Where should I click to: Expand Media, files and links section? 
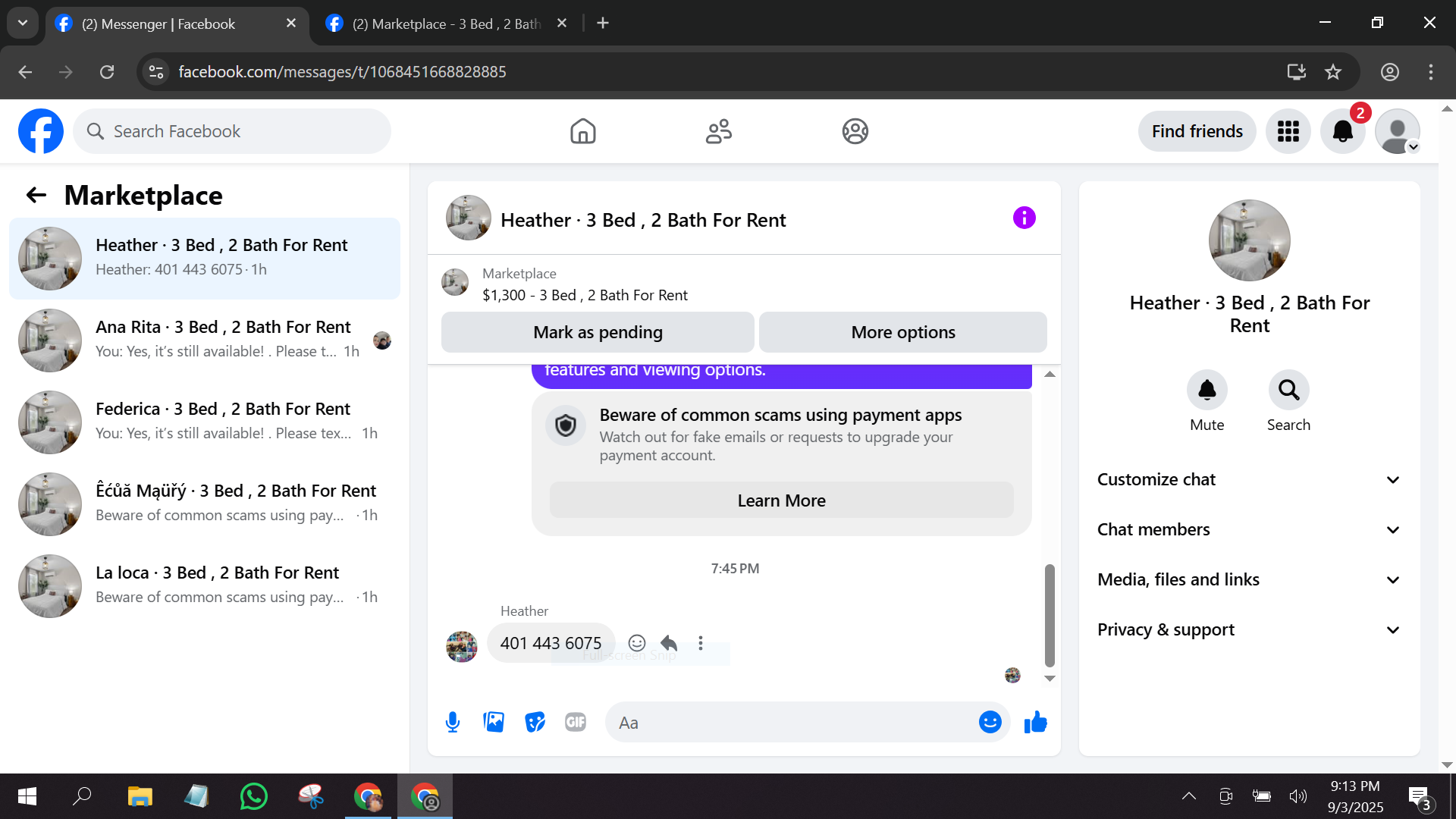1249,579
